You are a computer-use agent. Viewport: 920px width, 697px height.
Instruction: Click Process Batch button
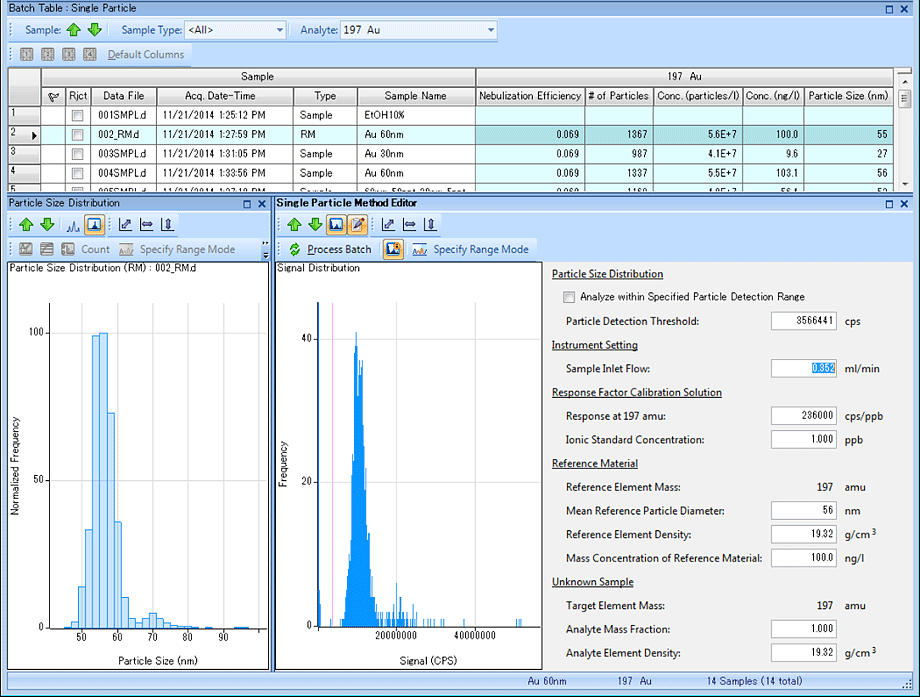point(330,249)
